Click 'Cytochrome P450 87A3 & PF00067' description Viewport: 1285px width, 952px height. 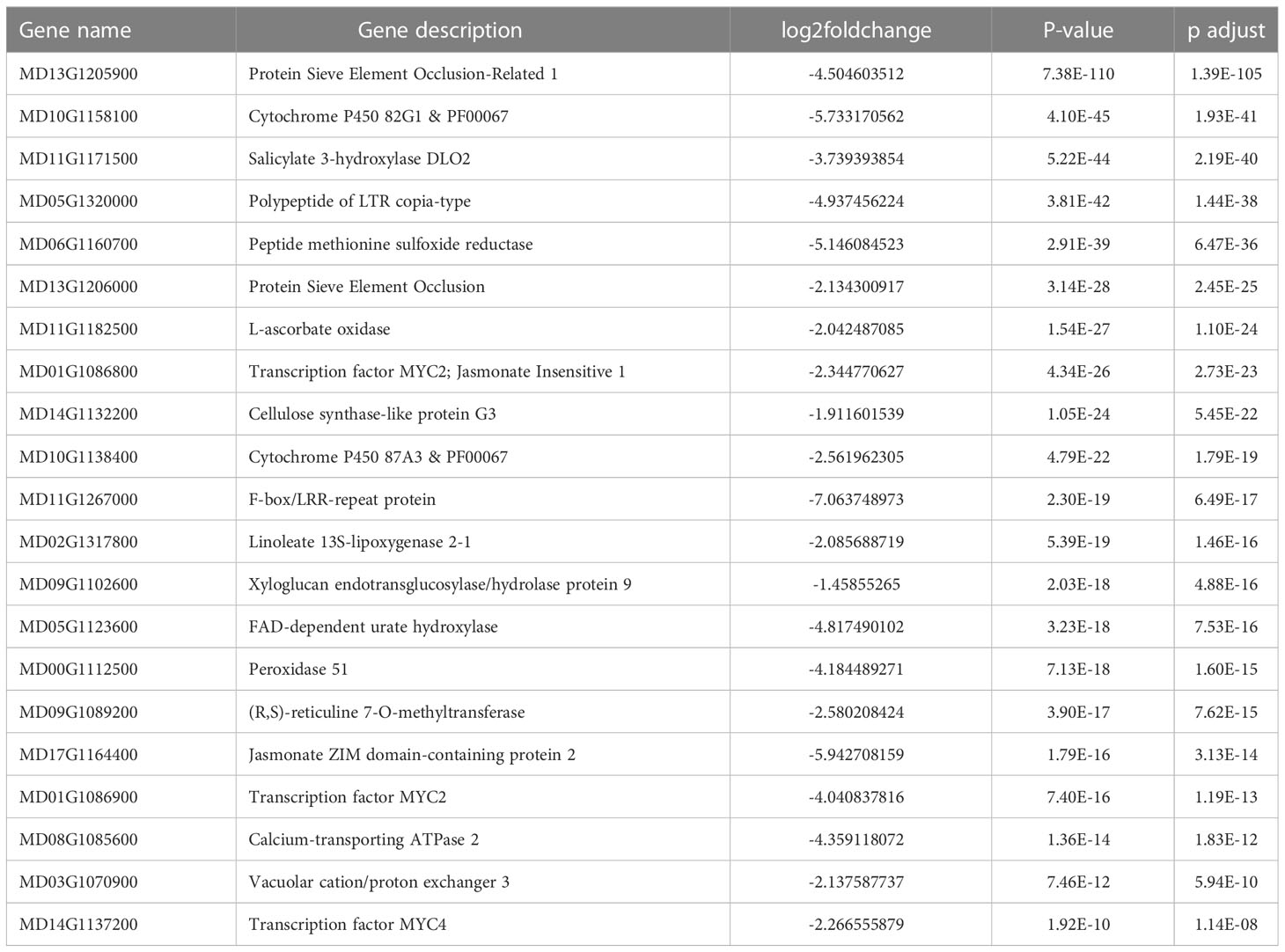(x=378, y=457)
